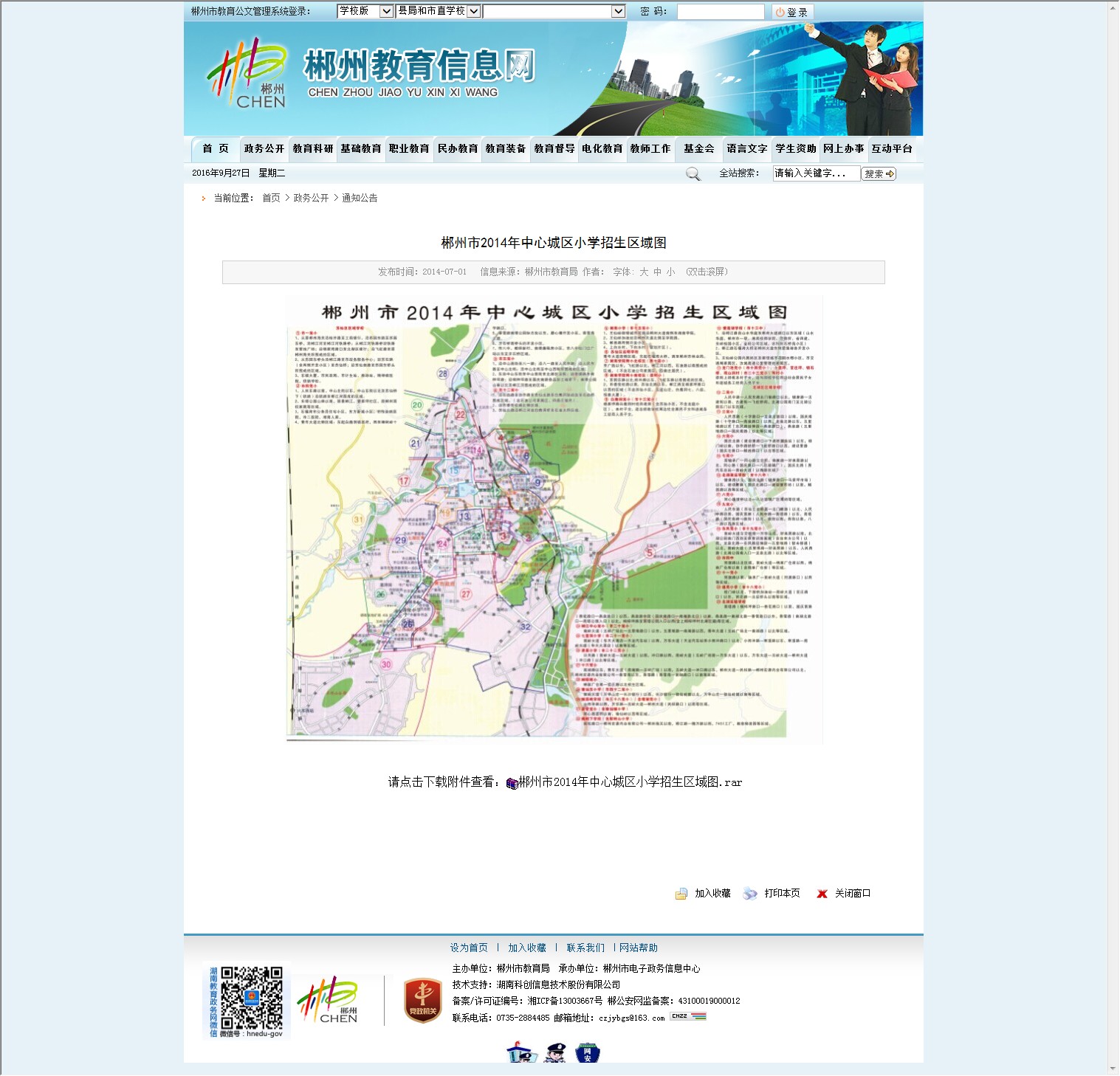This screenshot has width=1120, height=1076.
Task: Click the red X icon beside 关闭窗口
Action: (x=822, y=894)
